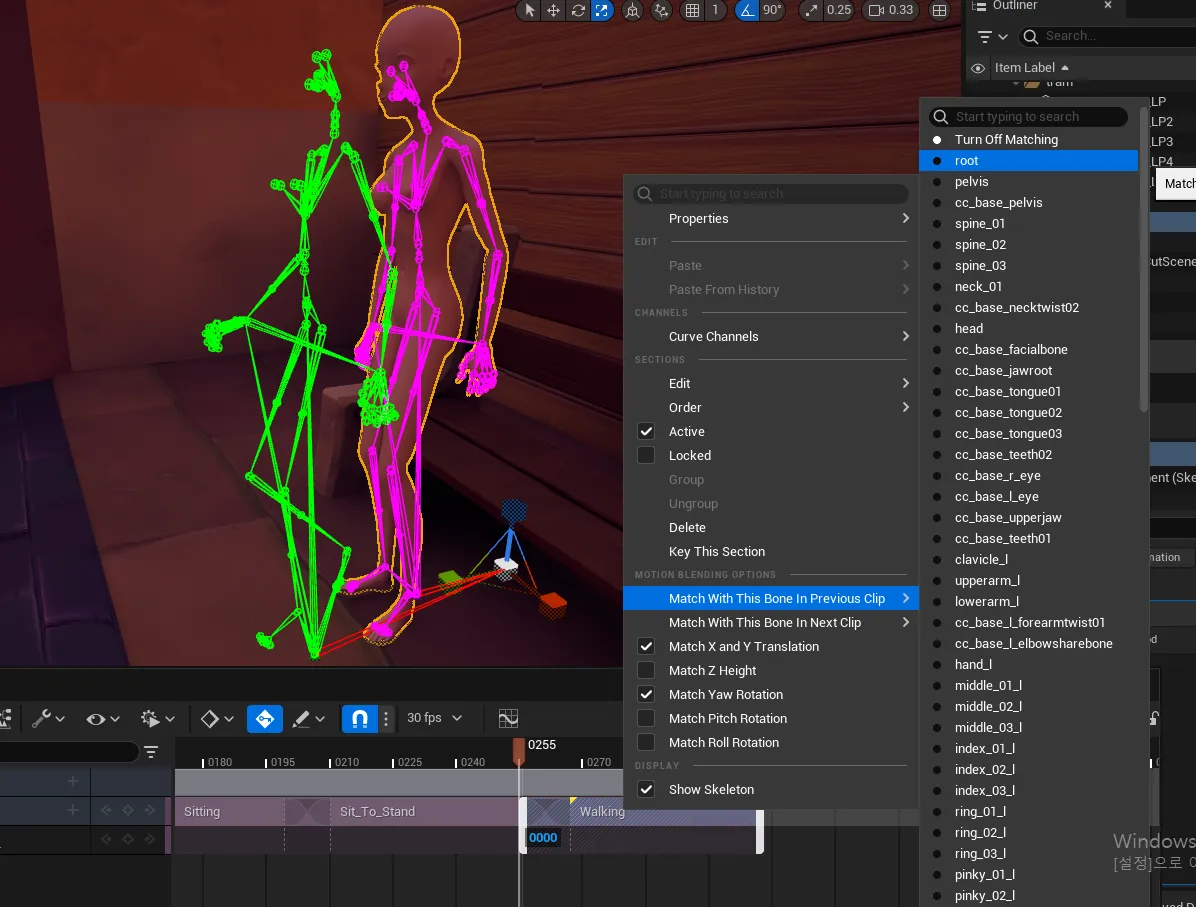Jump to next key in Sitting row

tap(150, 810)
